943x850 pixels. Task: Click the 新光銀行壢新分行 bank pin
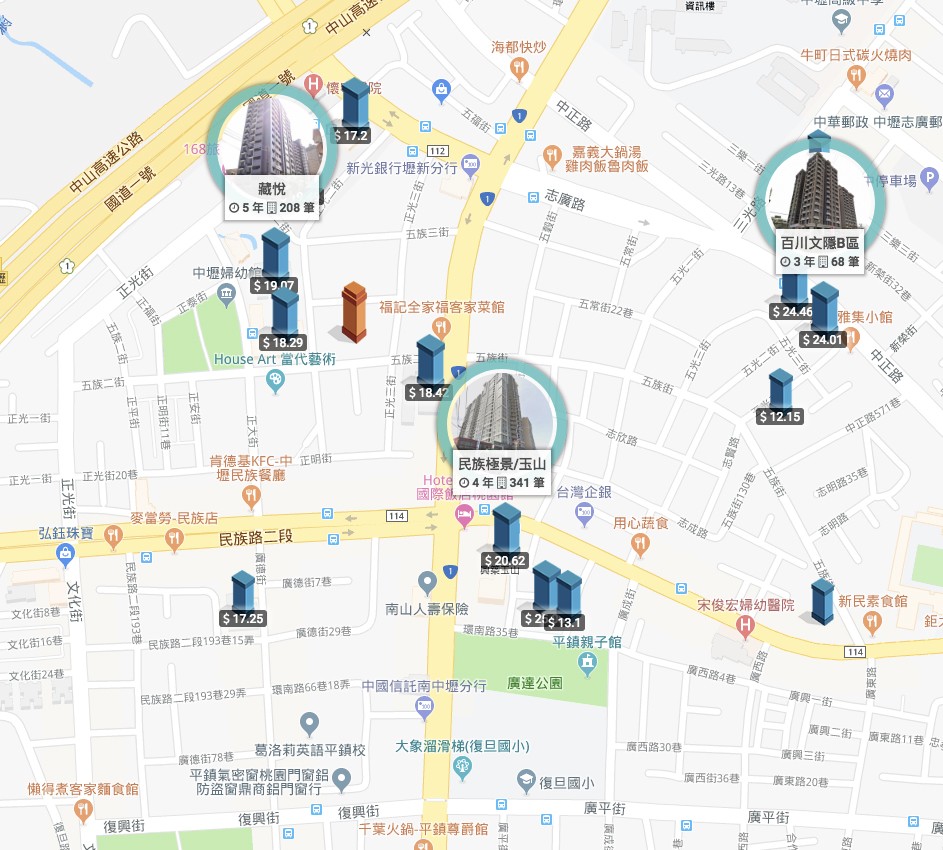click(470, 166)
